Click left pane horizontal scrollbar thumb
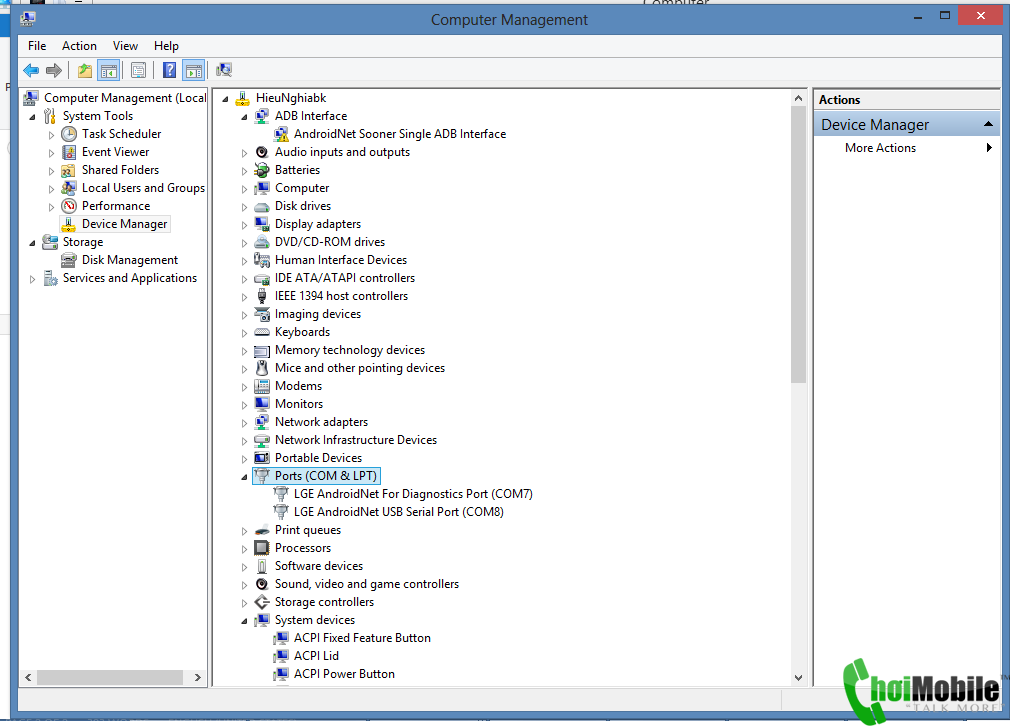This screenshot has width=1010, height=726. tap(110, 678)
